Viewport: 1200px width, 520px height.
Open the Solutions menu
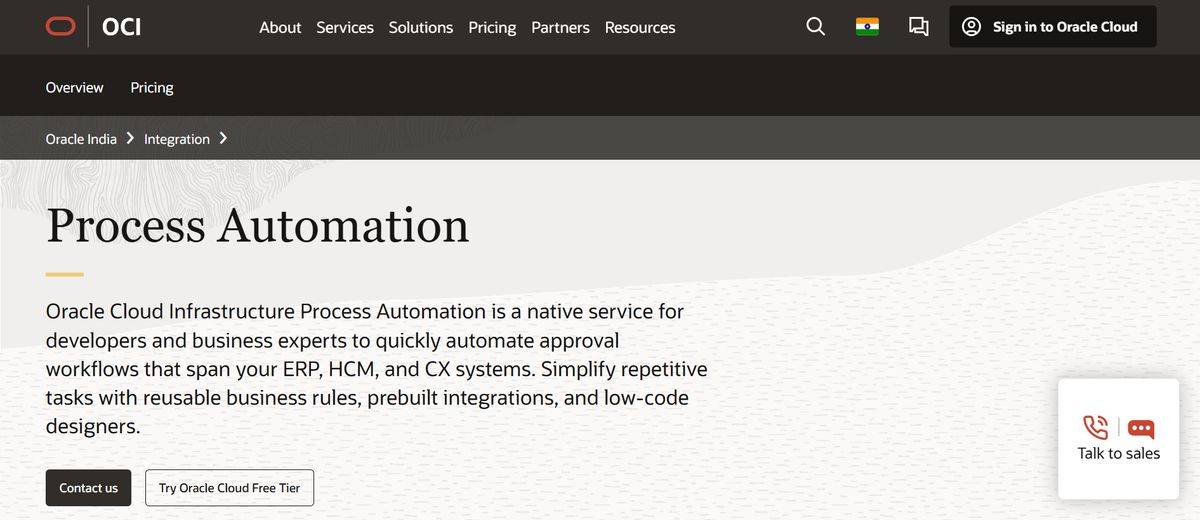421,27
